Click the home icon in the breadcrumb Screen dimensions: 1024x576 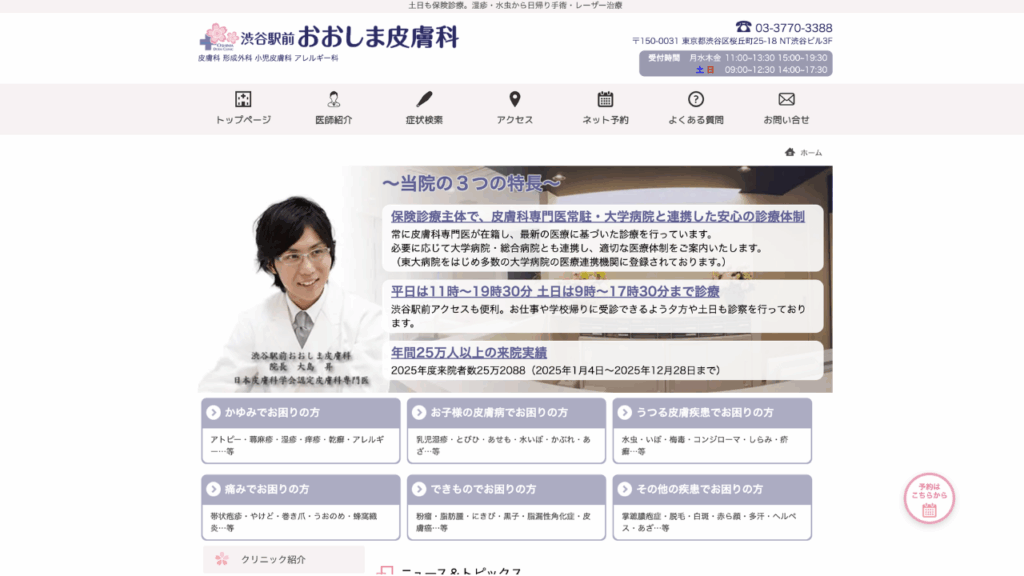(x=790, y=152)
